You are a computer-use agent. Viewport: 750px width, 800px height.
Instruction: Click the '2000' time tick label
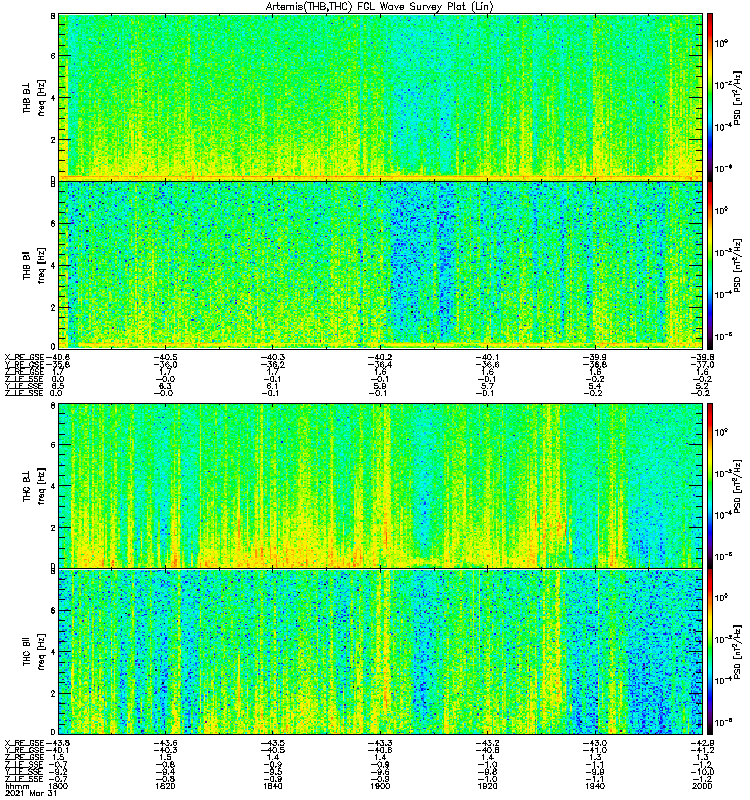(x=702, y=786)
